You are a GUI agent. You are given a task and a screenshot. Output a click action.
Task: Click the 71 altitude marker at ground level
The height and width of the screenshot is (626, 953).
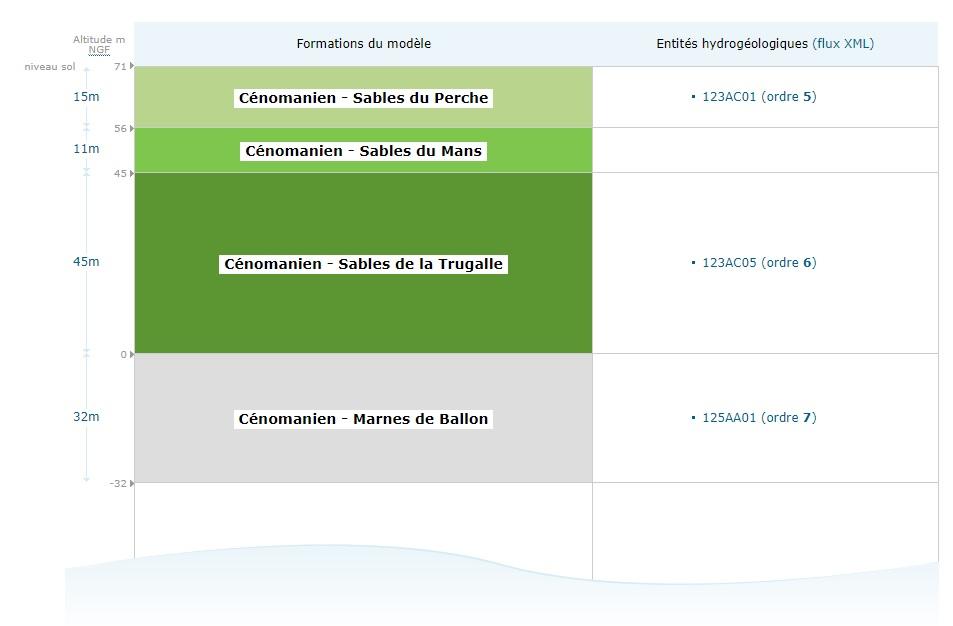click(120, 66)
